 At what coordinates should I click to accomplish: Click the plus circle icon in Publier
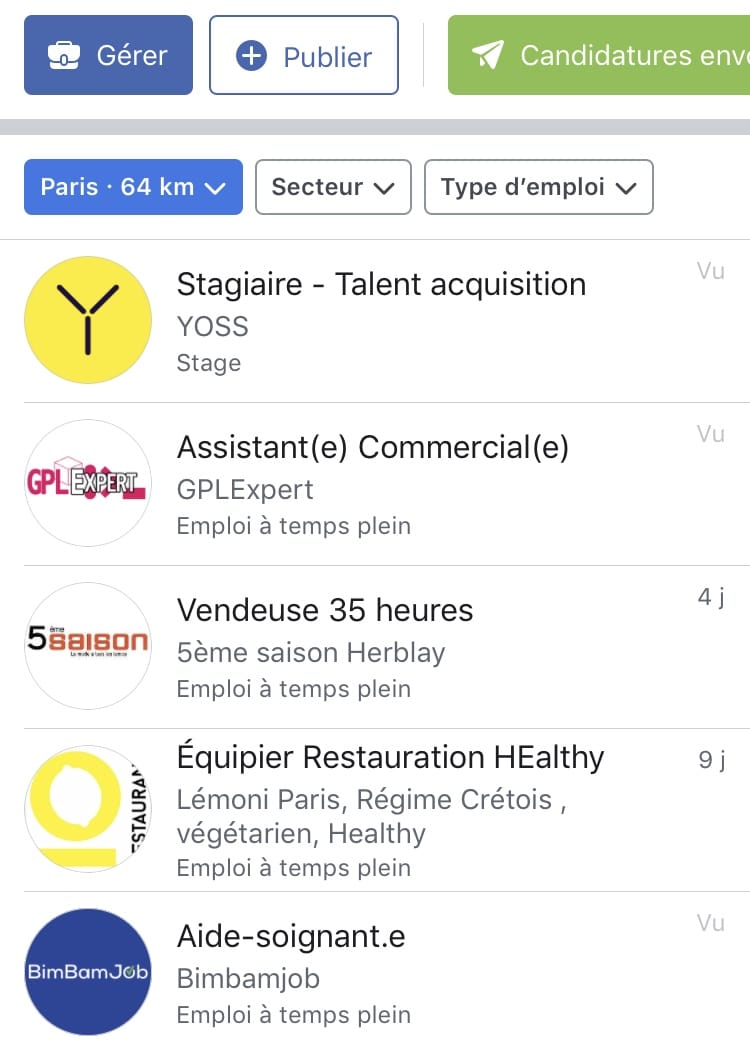pyautogui.click(x=251, y=56)
